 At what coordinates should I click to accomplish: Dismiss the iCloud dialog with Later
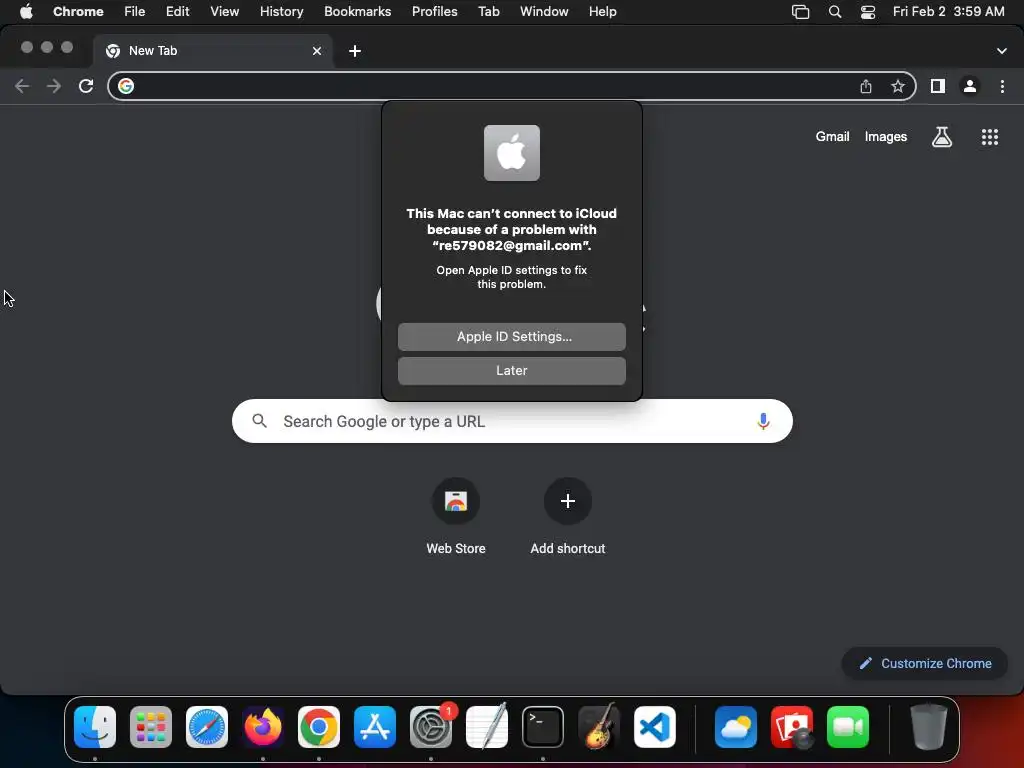(x=511, y=370)
